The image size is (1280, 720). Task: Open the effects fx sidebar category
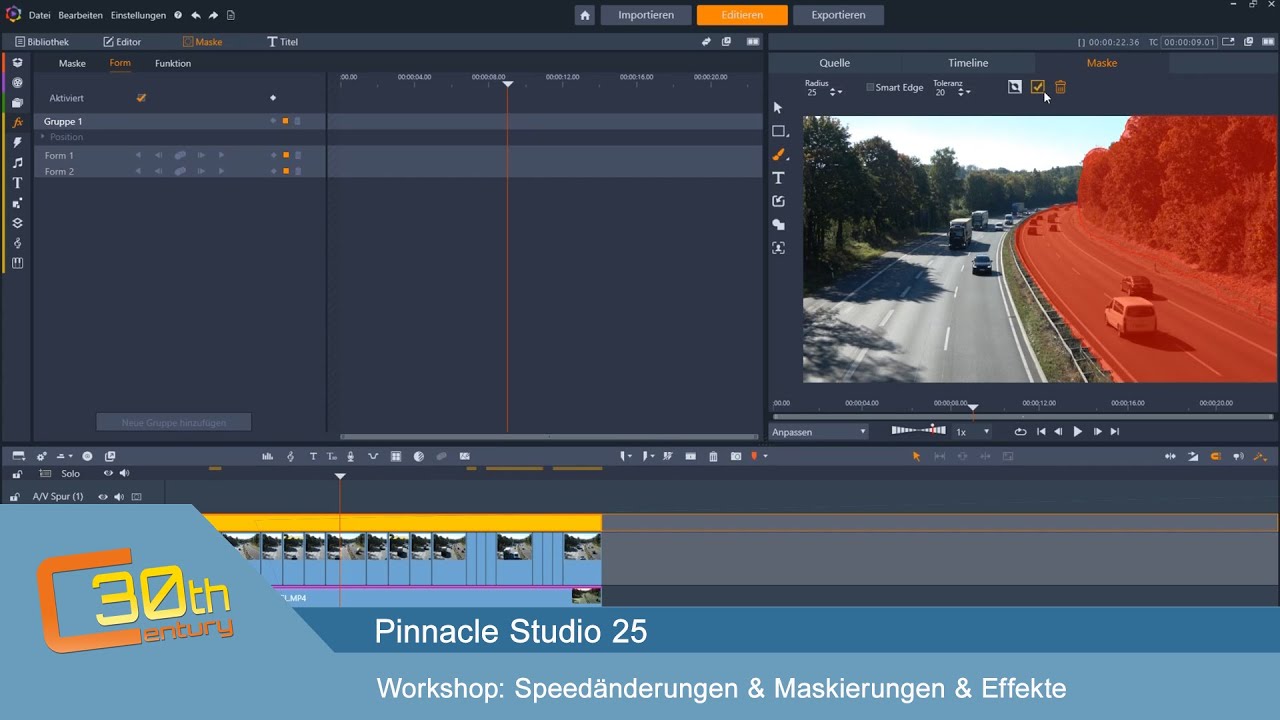(x=17, y=122)
